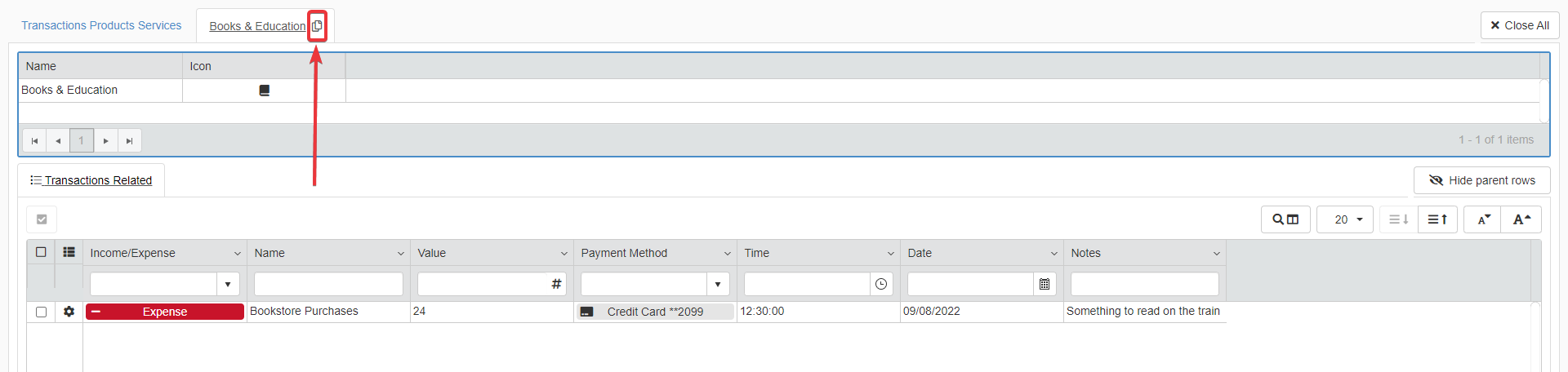Click the list view icon in grid header
The image size is (1568, 372).
[x=69, y=252]
